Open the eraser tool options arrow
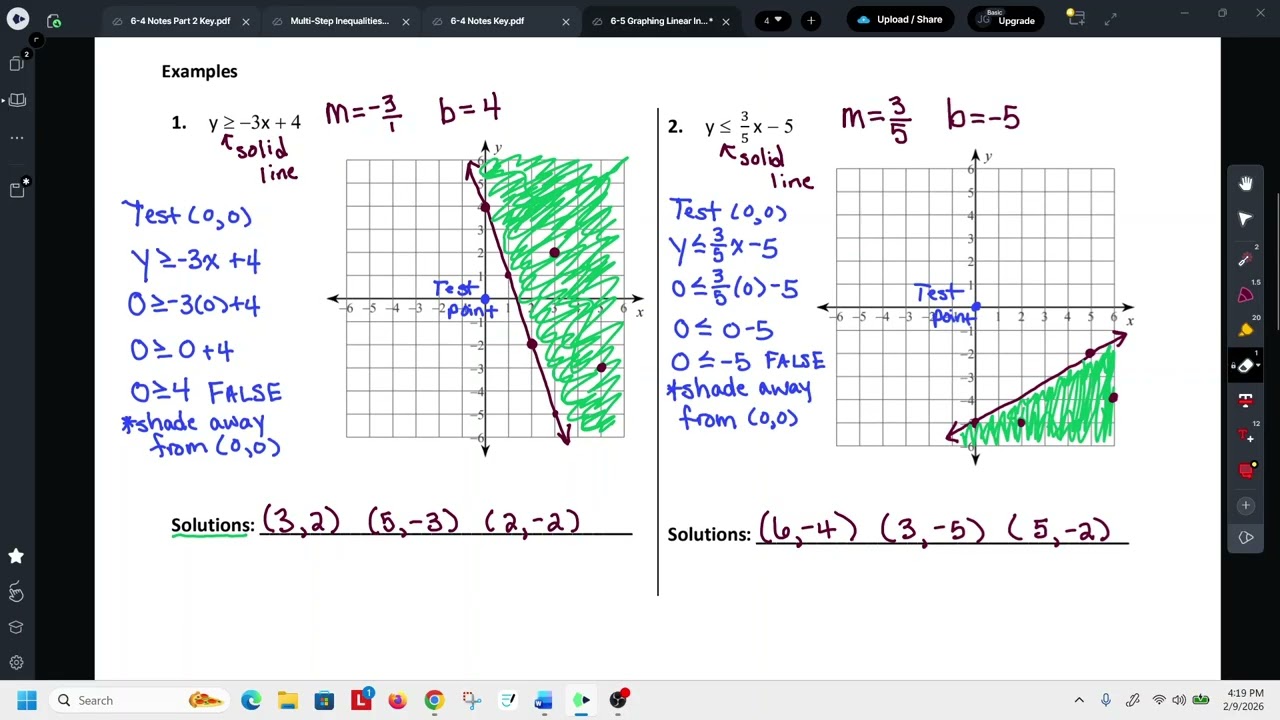This screenshot has height=720, width=1280. (x=1258, y=365)
